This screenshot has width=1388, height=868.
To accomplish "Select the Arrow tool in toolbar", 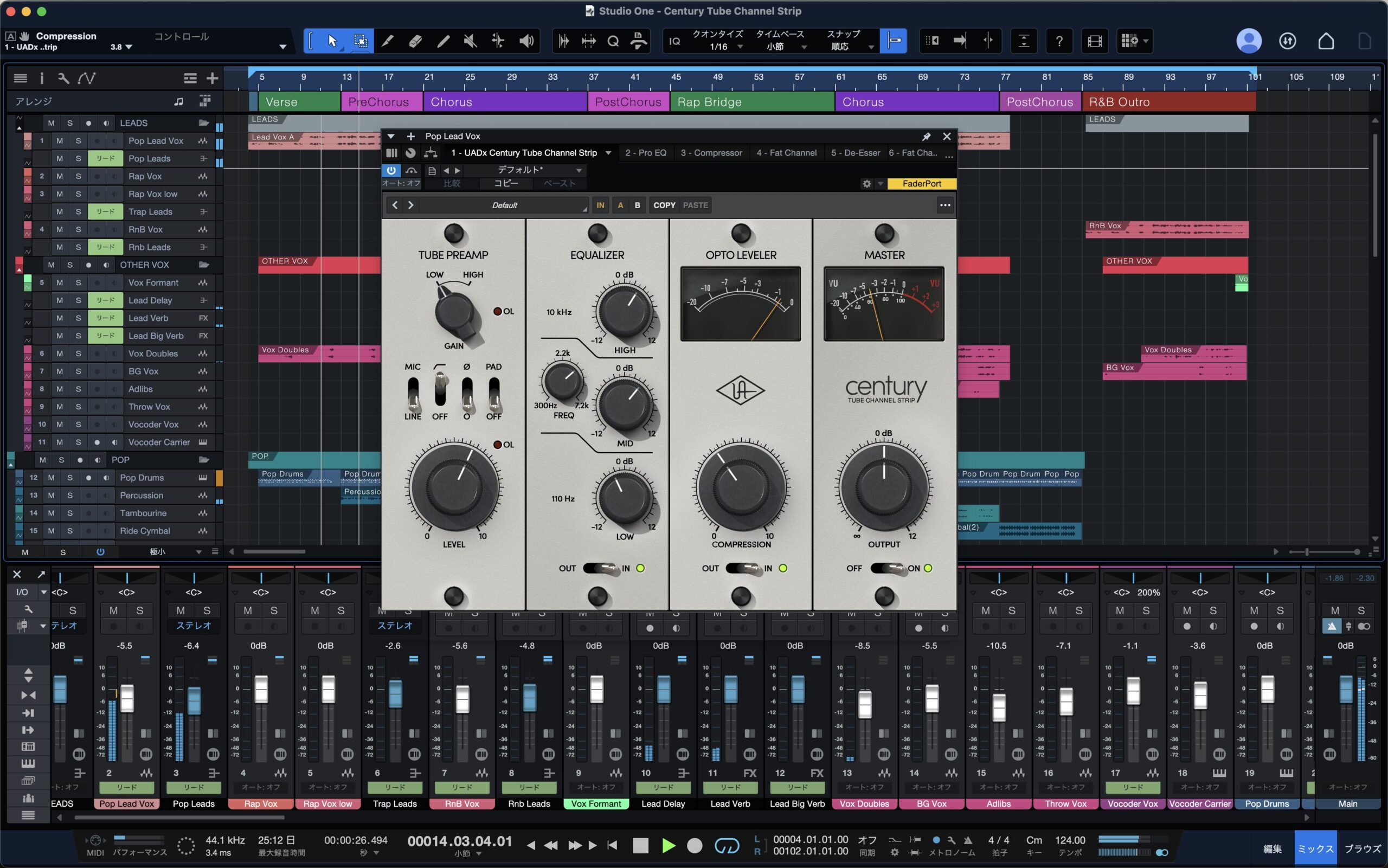I will [x=332, y=41].
